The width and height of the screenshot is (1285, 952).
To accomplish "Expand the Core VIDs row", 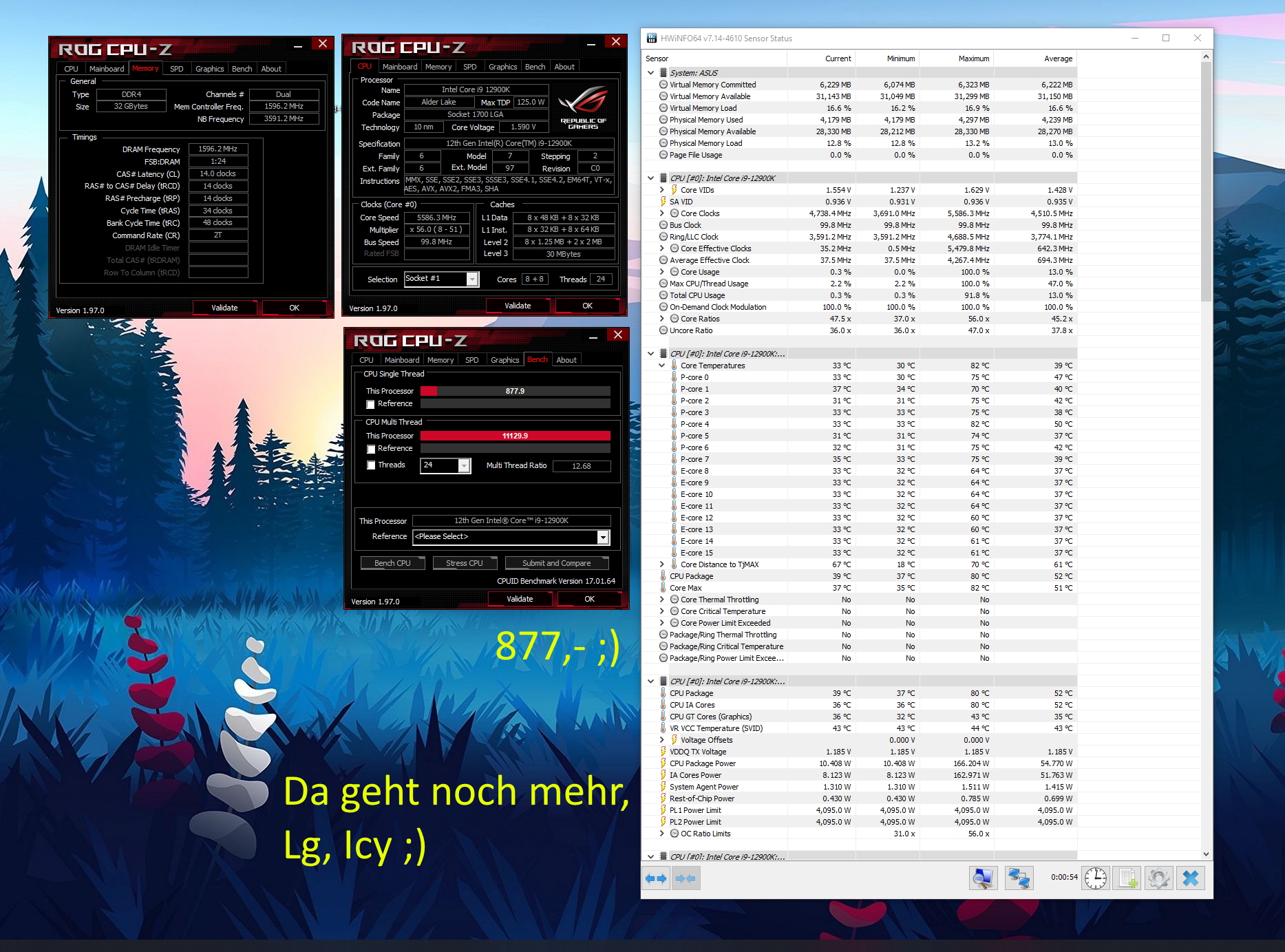I will tap(662, 190).
